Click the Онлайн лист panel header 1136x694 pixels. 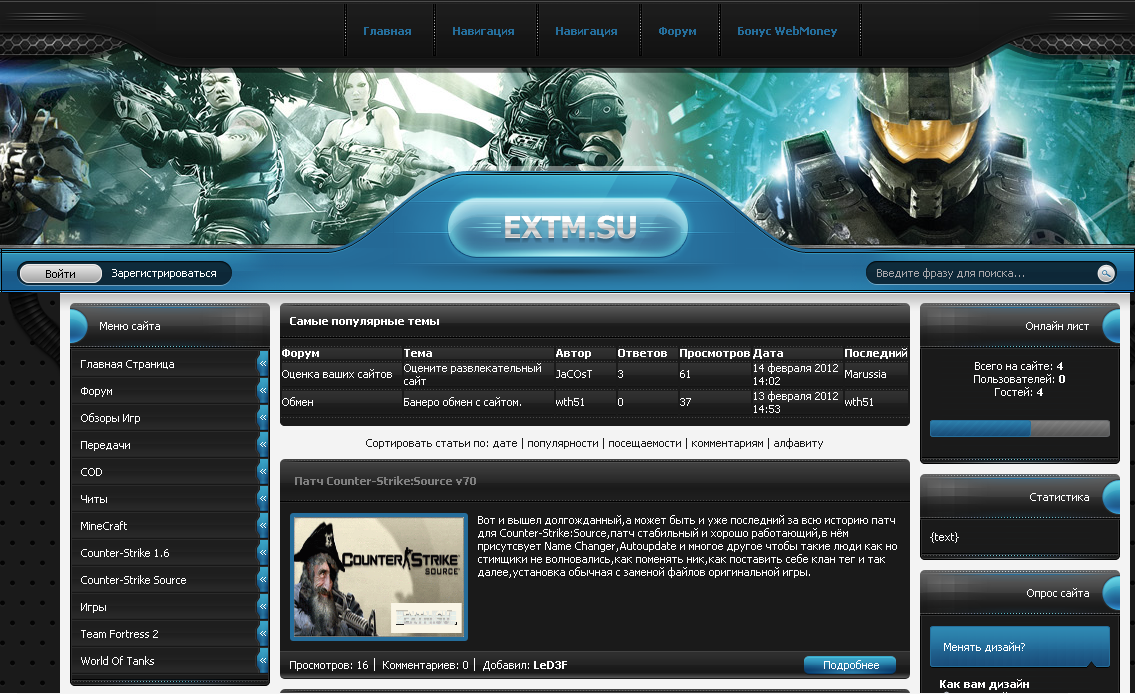click(1019, 325)
